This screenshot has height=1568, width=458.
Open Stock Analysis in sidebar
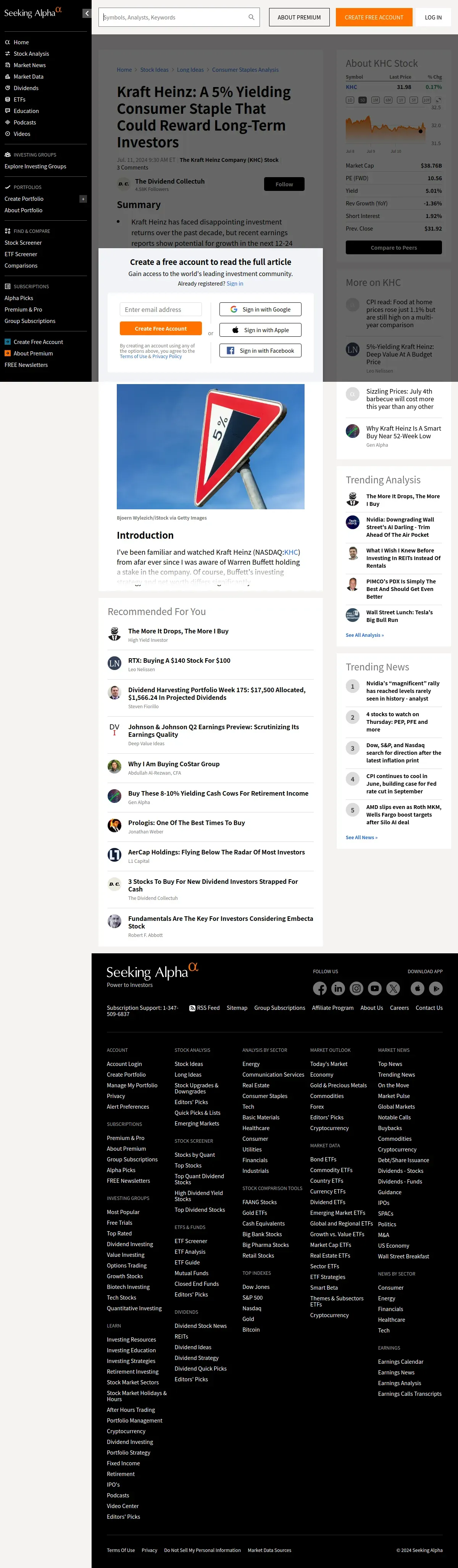tap(31, 53)
